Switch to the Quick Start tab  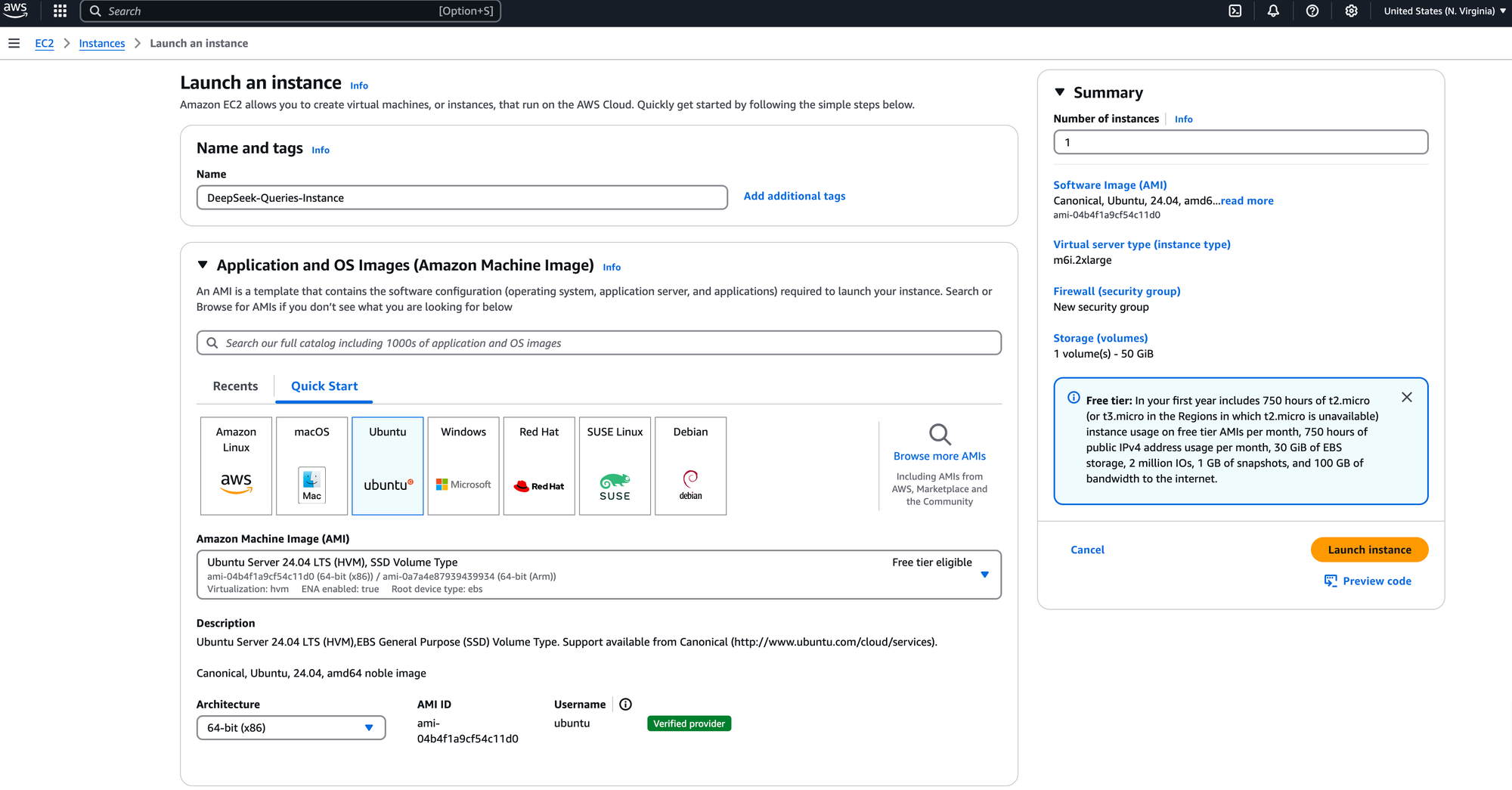[x=324, y=386]
